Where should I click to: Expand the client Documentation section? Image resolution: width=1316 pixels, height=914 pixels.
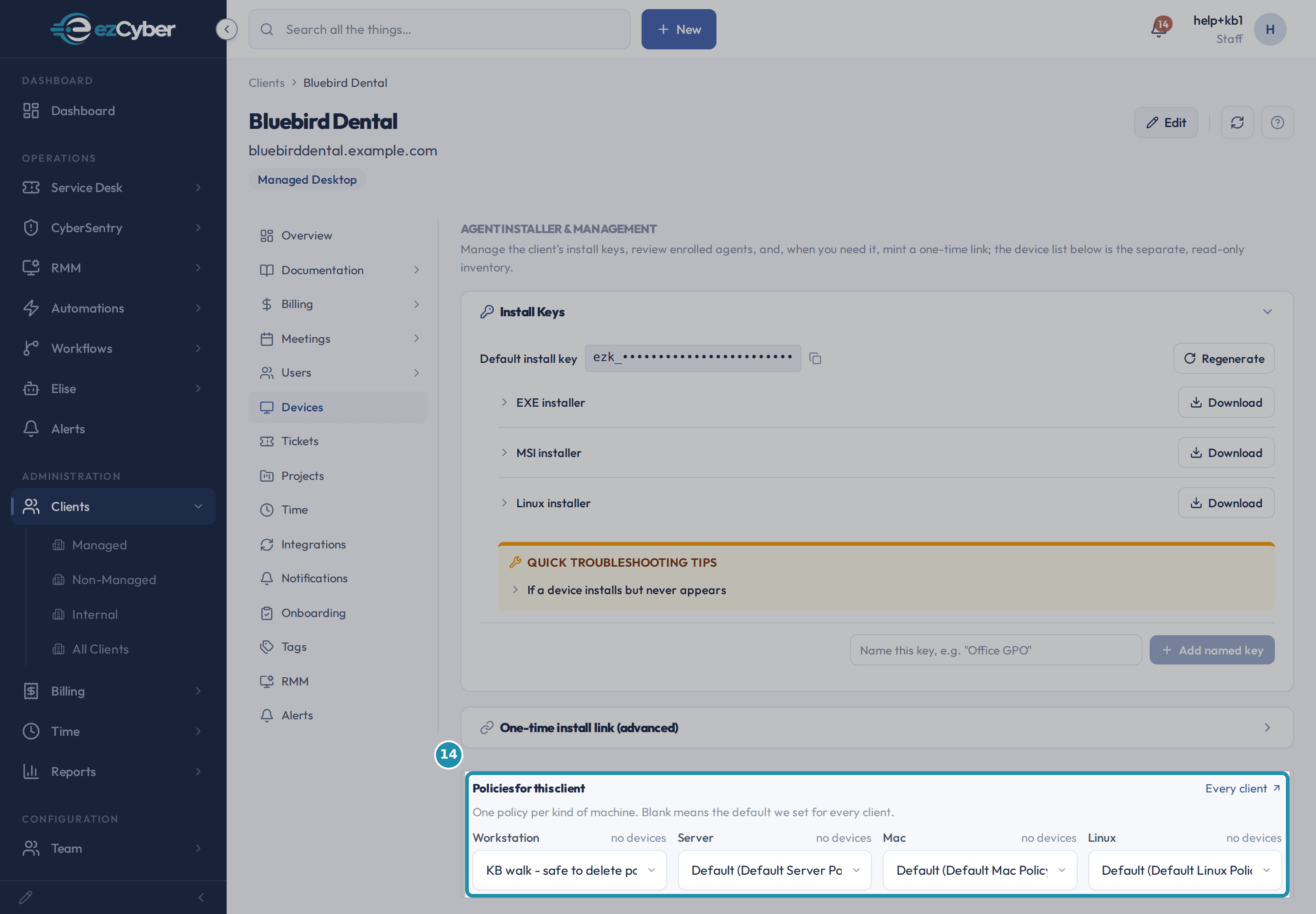click(x=337, y=270)
